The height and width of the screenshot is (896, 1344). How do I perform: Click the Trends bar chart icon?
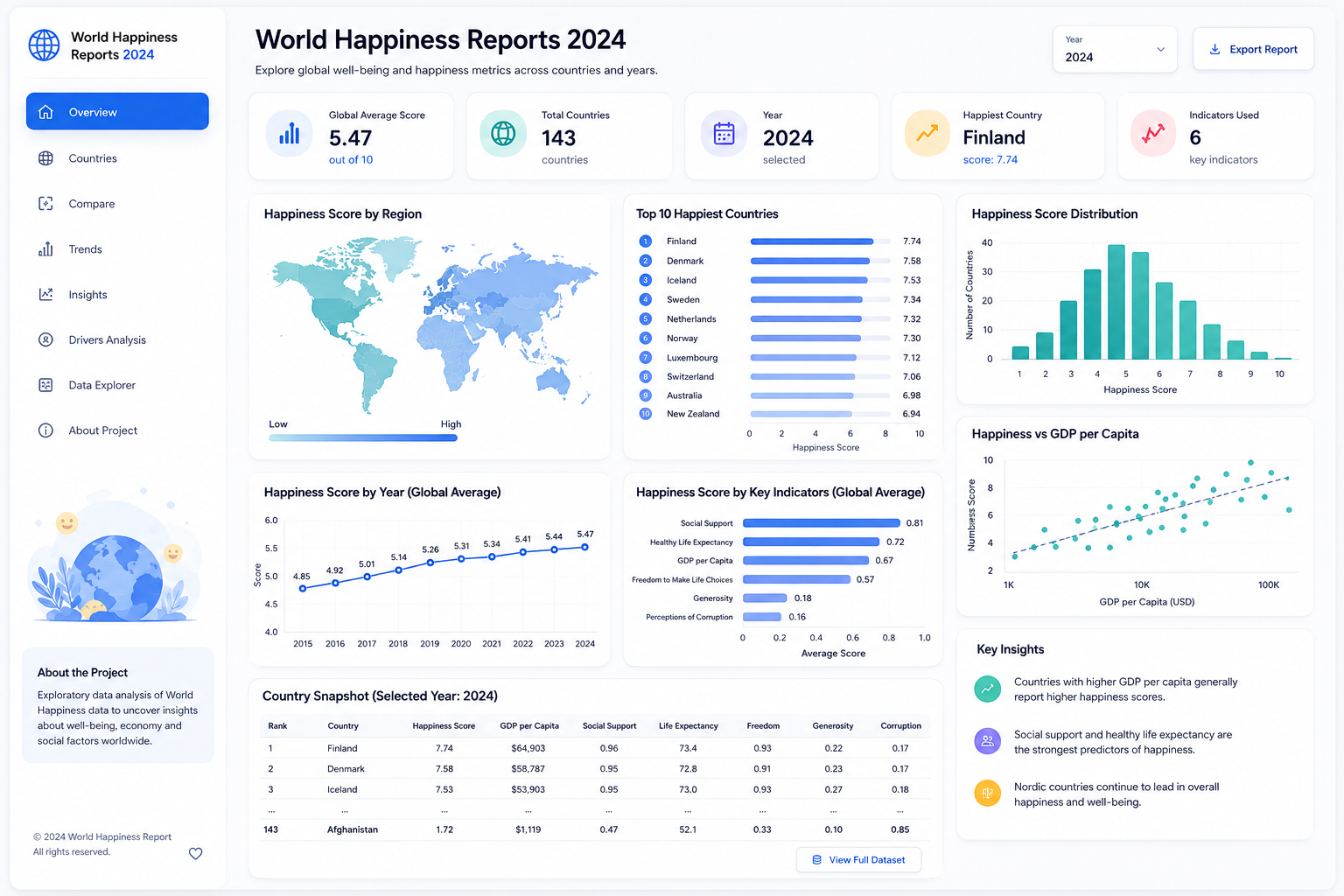coord(45,249)
